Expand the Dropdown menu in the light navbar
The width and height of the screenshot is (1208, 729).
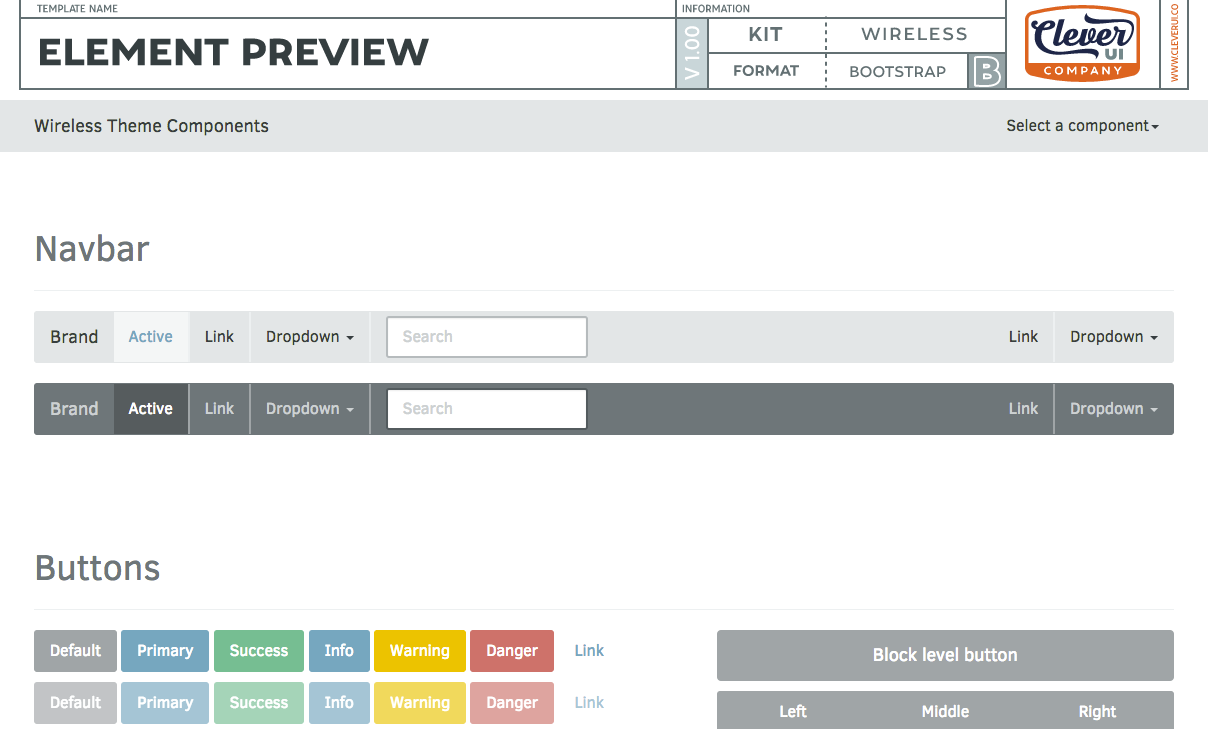point(309,337)
